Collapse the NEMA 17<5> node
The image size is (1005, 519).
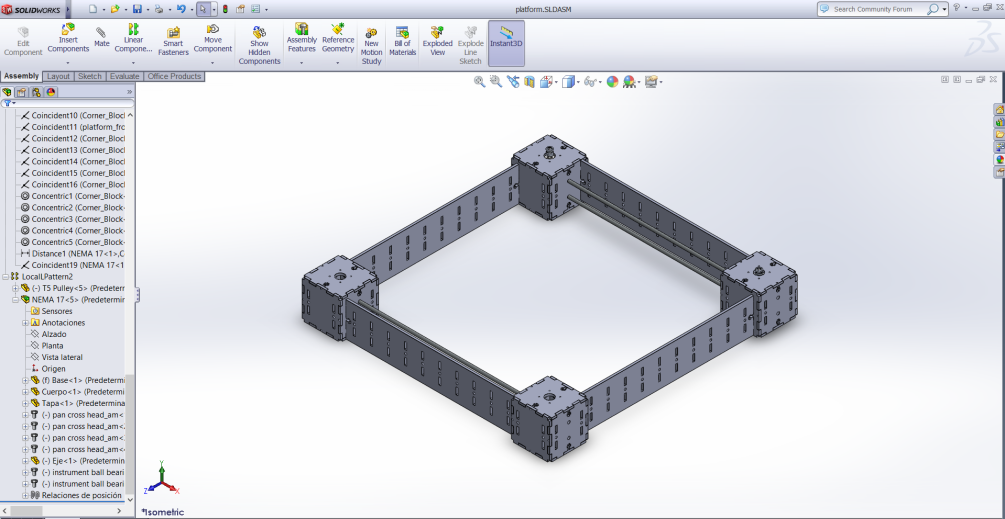click(16, 299)
